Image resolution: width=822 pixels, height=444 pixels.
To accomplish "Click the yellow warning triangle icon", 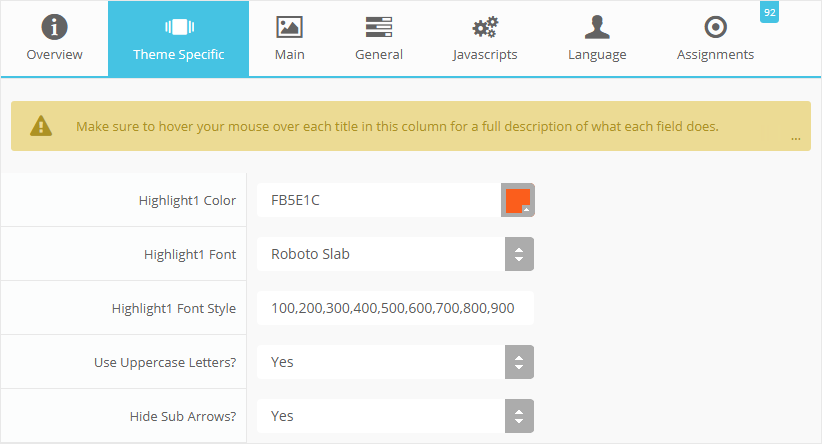I will (40, 126).
